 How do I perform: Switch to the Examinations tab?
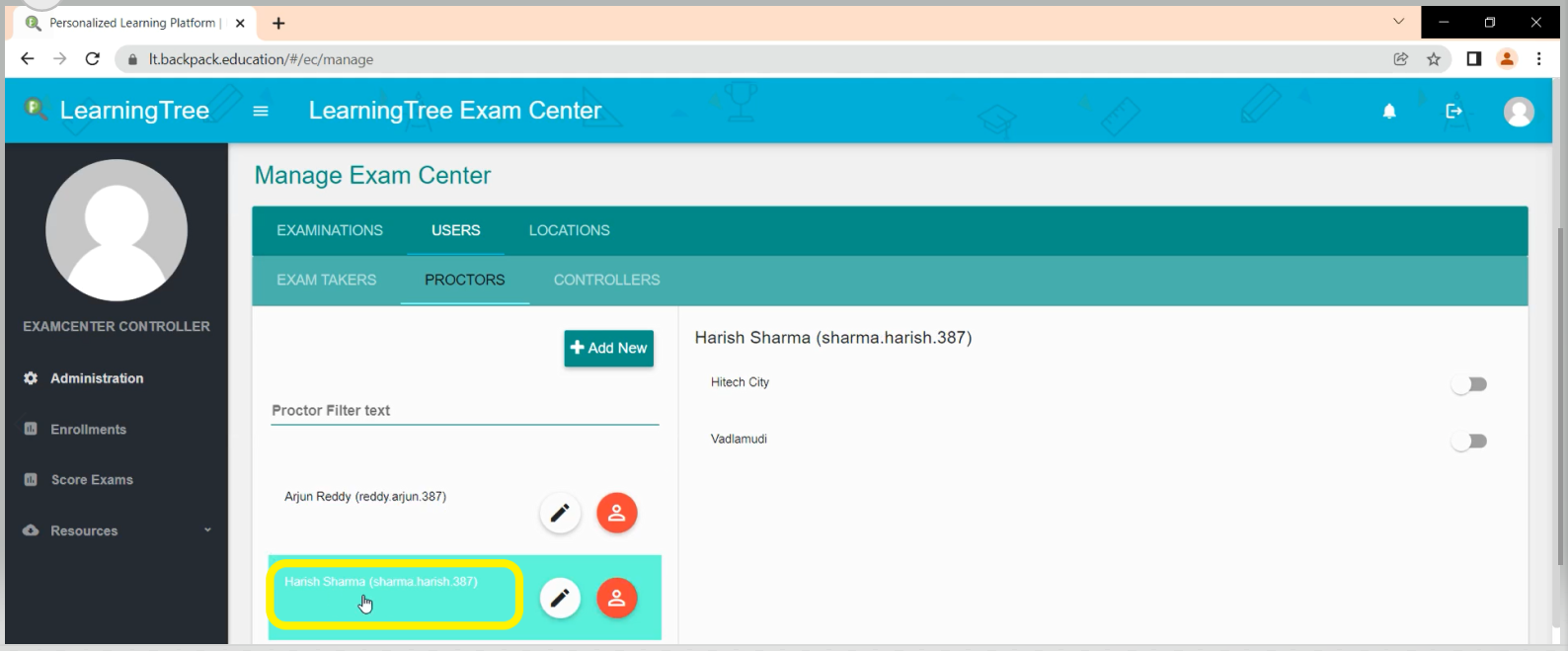329,230
